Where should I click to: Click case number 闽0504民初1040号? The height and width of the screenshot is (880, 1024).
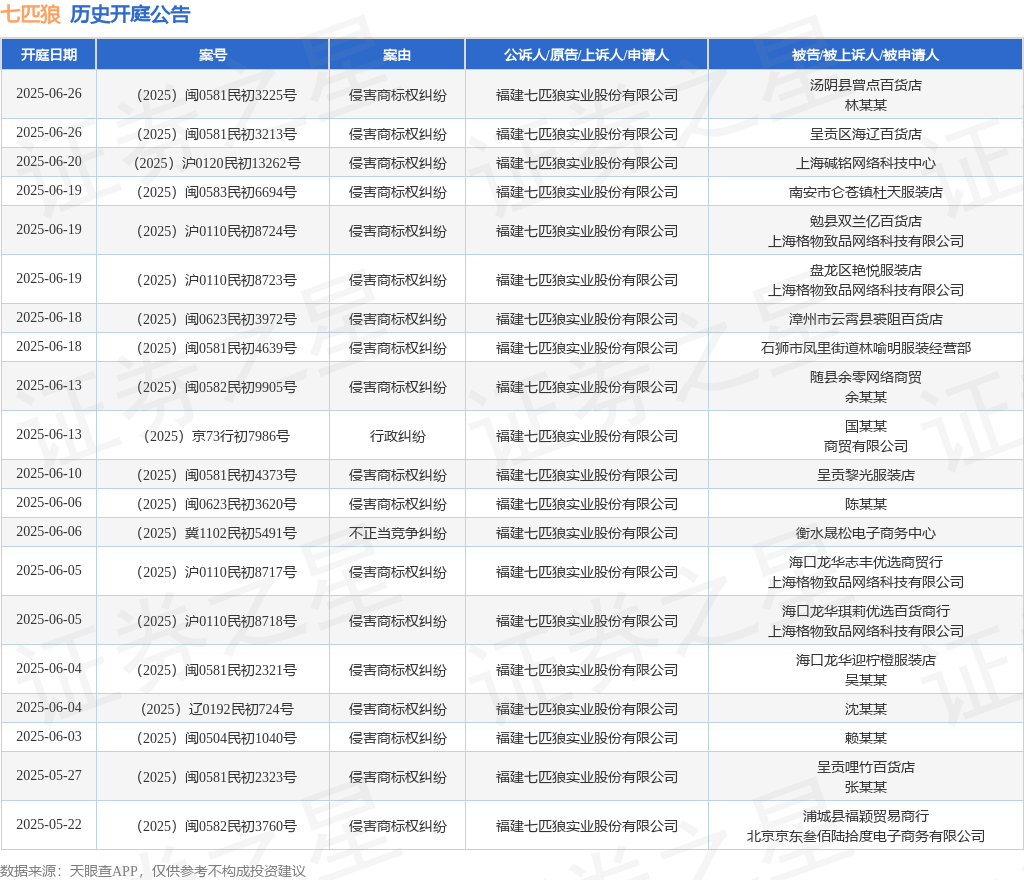[x=217, y=738]
